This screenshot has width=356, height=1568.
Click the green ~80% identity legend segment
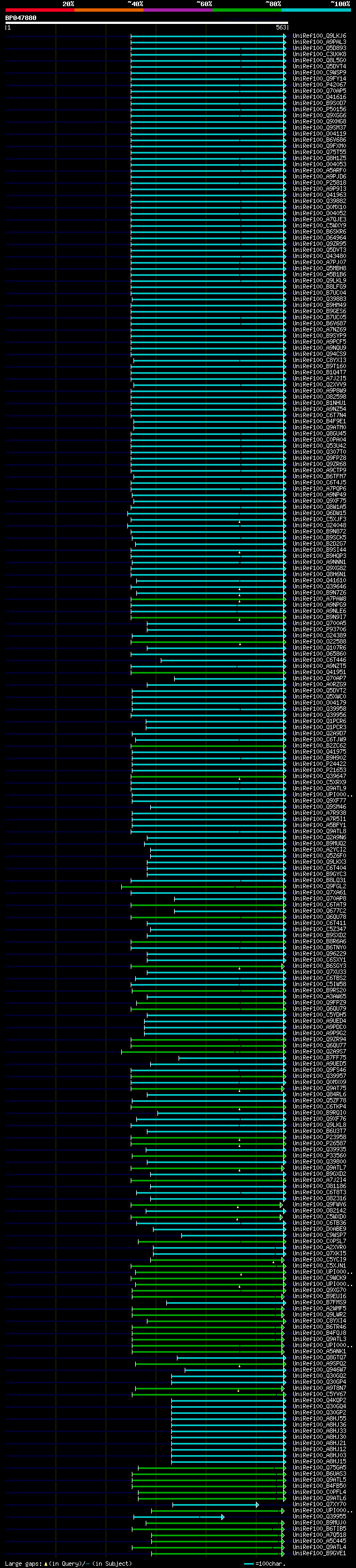click(x=247, y=10)
